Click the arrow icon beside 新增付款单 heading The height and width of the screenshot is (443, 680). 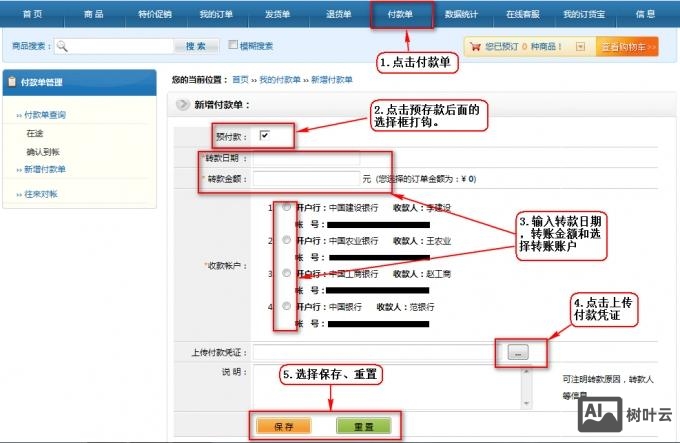(183, 104)
